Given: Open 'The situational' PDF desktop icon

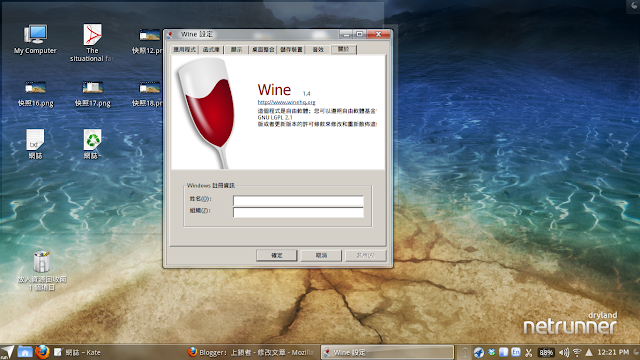Looking at the screenshot, I should tap(92, 42).
